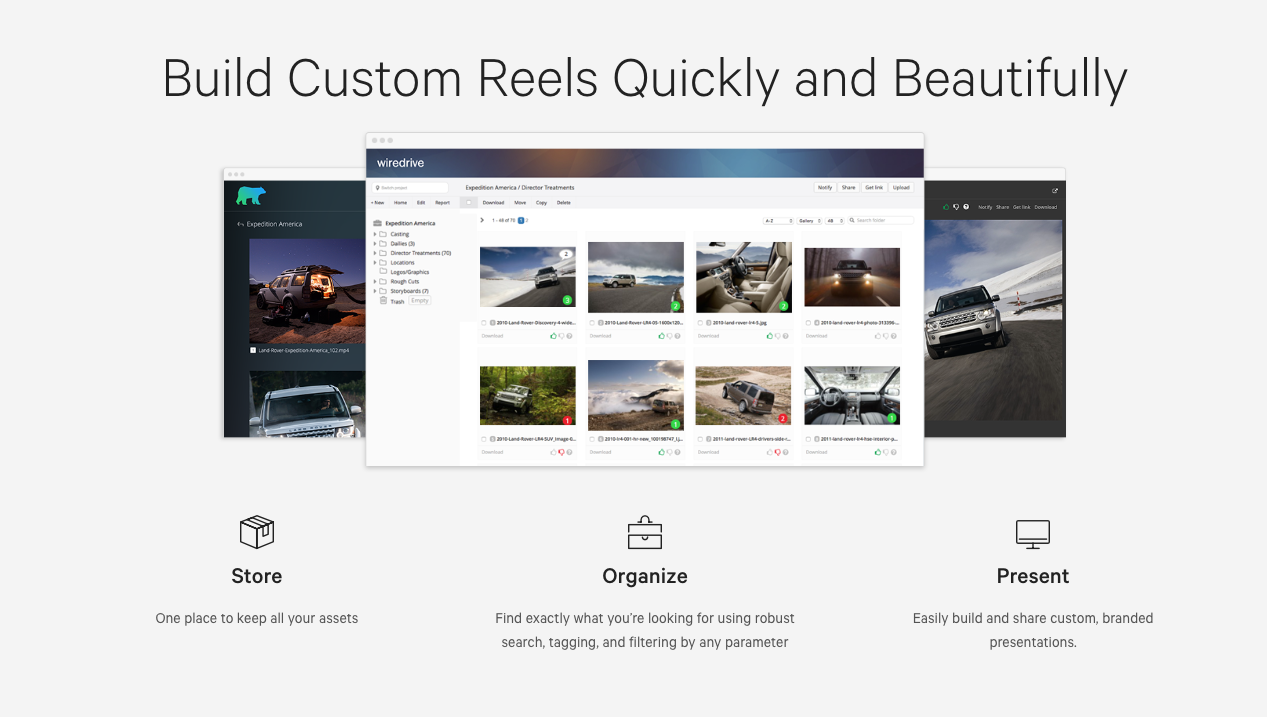Click the thumbs-down icon on 2010-Land-Rover-LR4-SUV image

point(561,451)
